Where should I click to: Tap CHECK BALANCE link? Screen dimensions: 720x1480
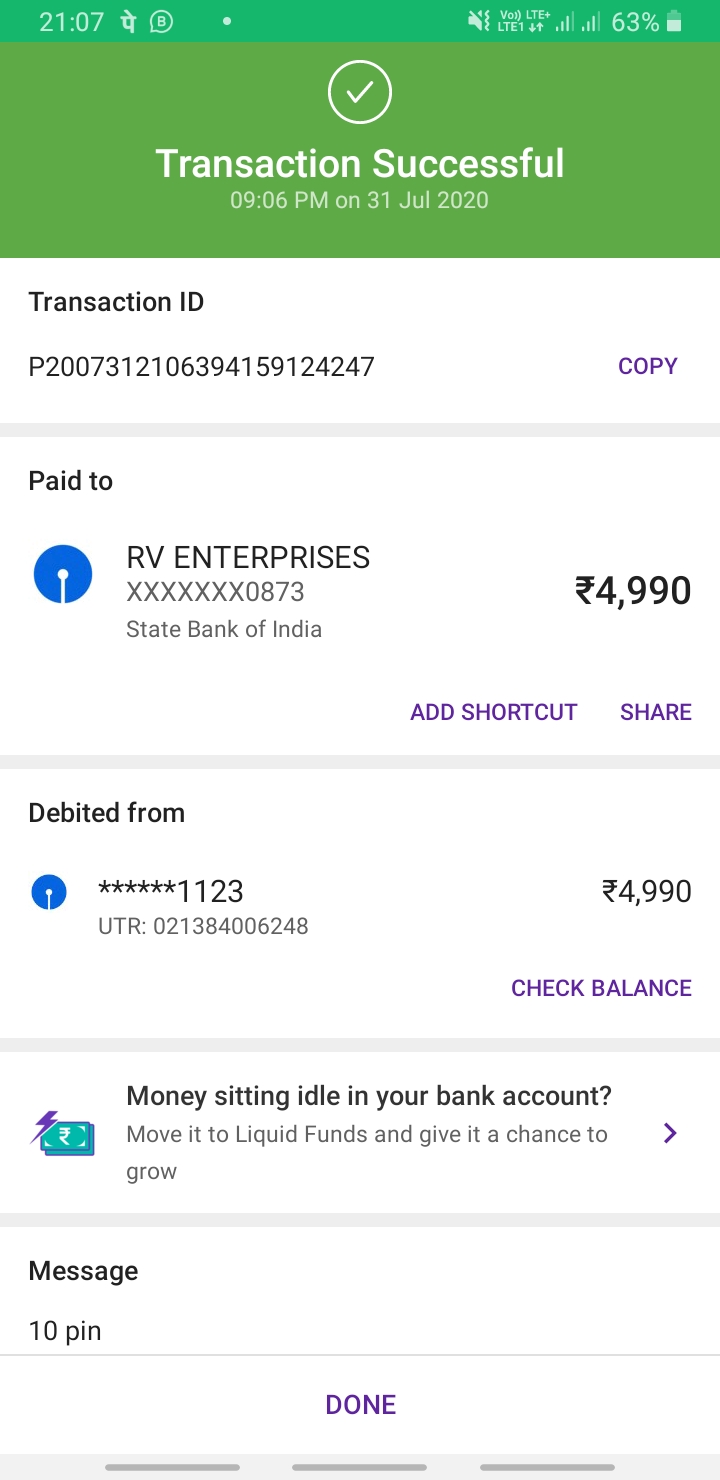(601, 988)
